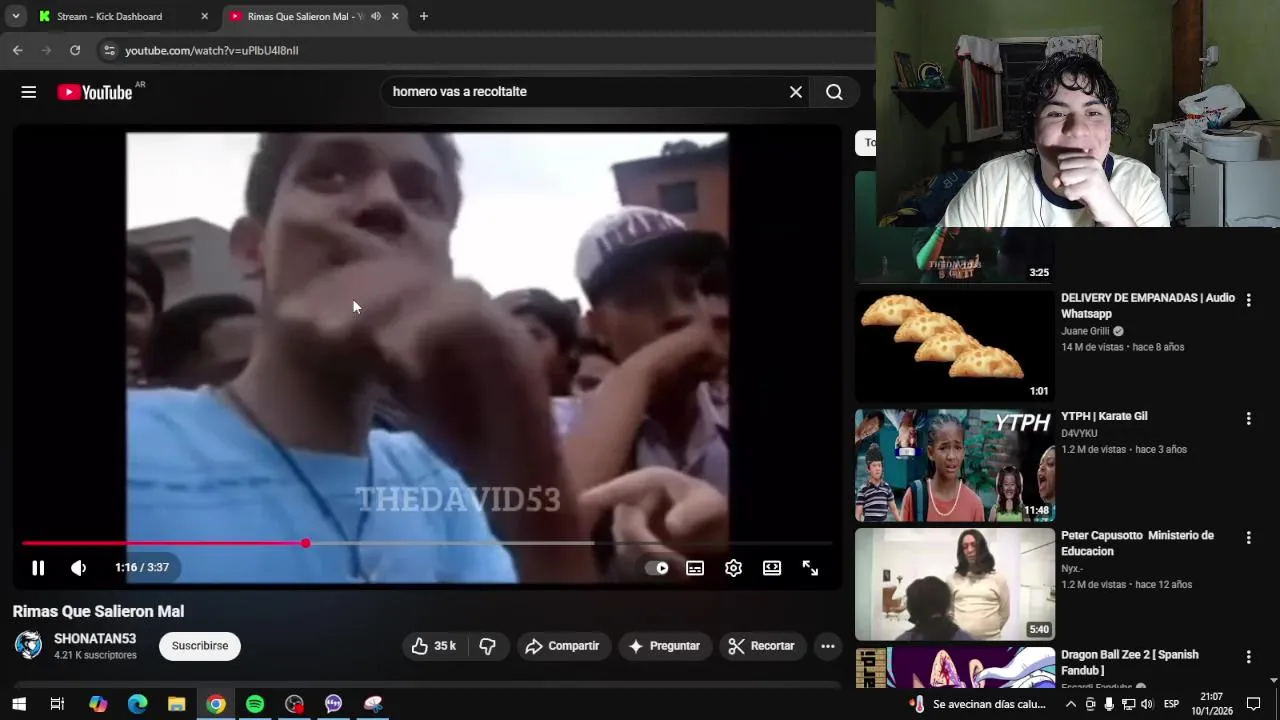Show hidden system tray icons
Viewport: 1280px width, 720px height.
pyautogui.click(x=1071, y=704)
